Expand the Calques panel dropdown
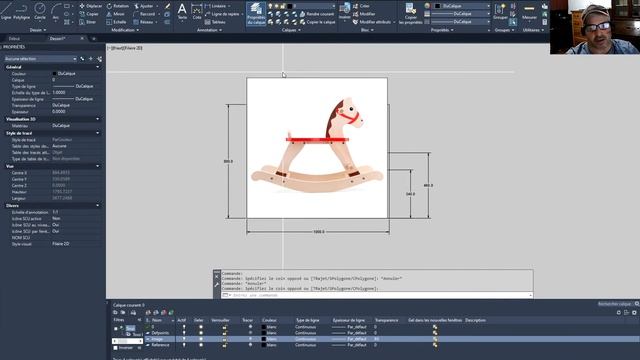 (x=291, y=30)
